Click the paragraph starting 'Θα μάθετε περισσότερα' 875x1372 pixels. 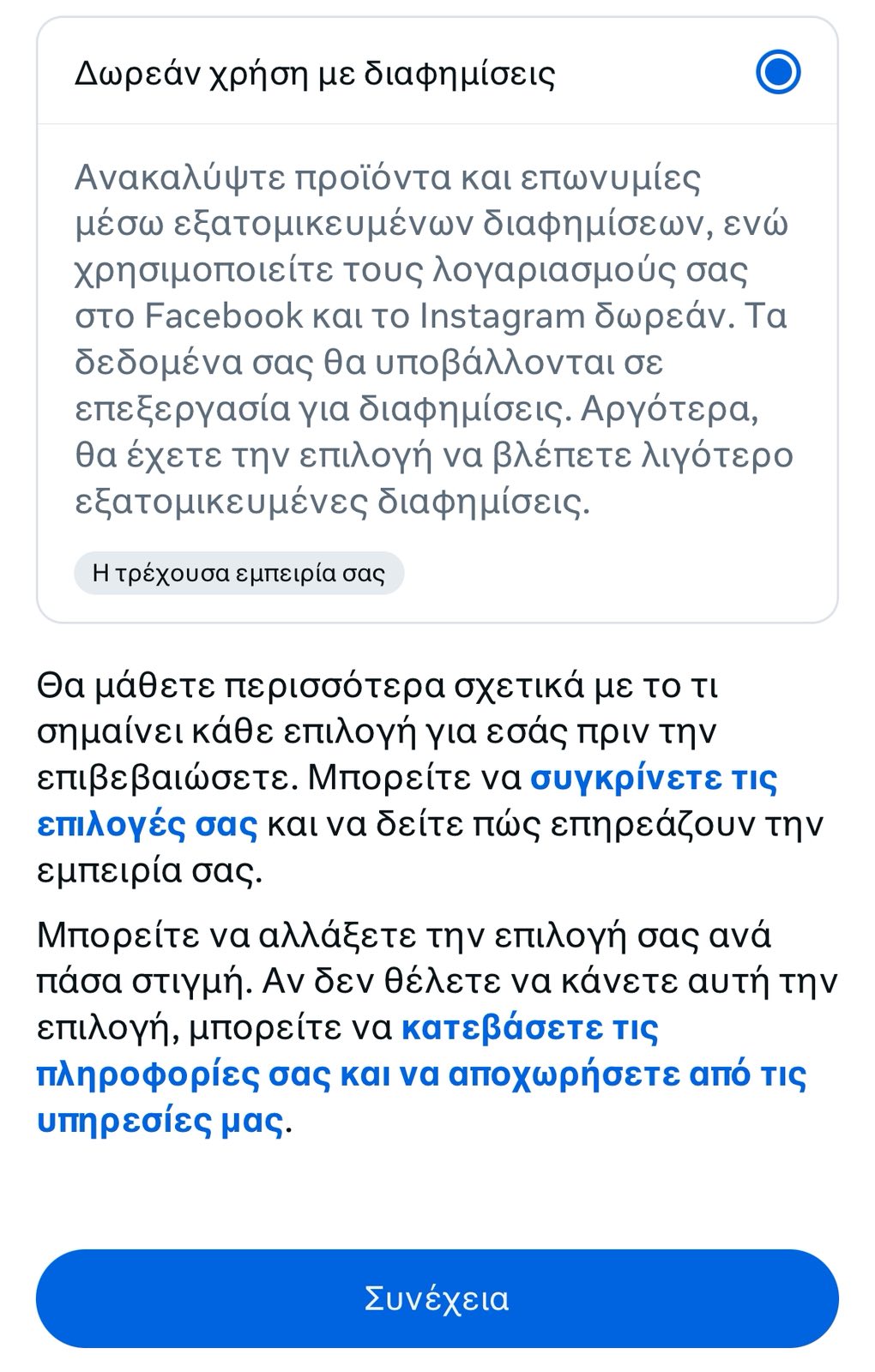(x=430, y=778)
